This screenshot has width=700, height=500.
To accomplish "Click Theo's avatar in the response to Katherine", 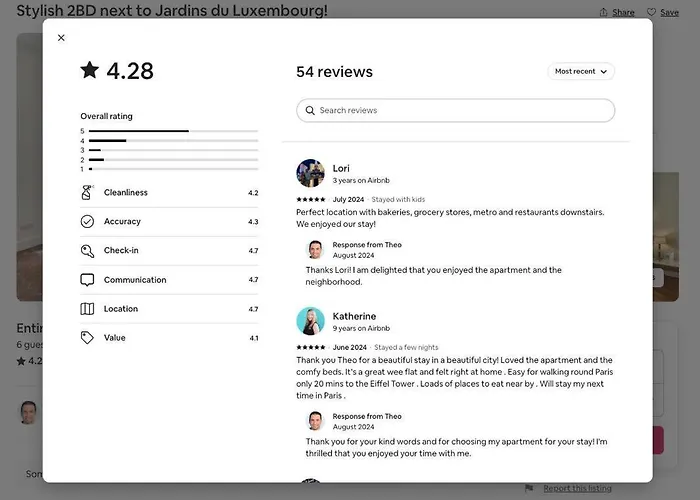I will point(315,421).
